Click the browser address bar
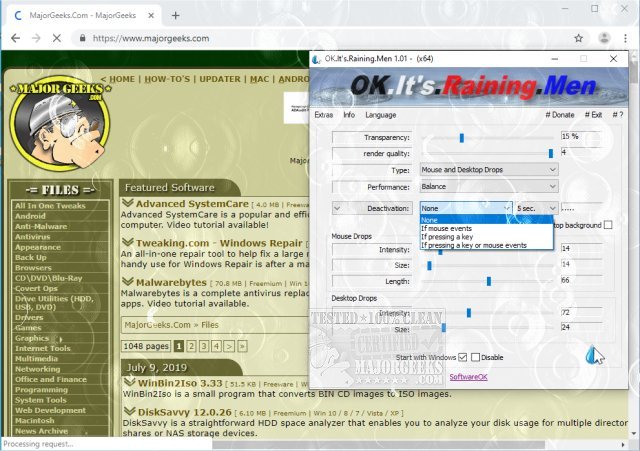Image resolution: width=640 pixels, height=451 pixels. (x=330, y=38)
